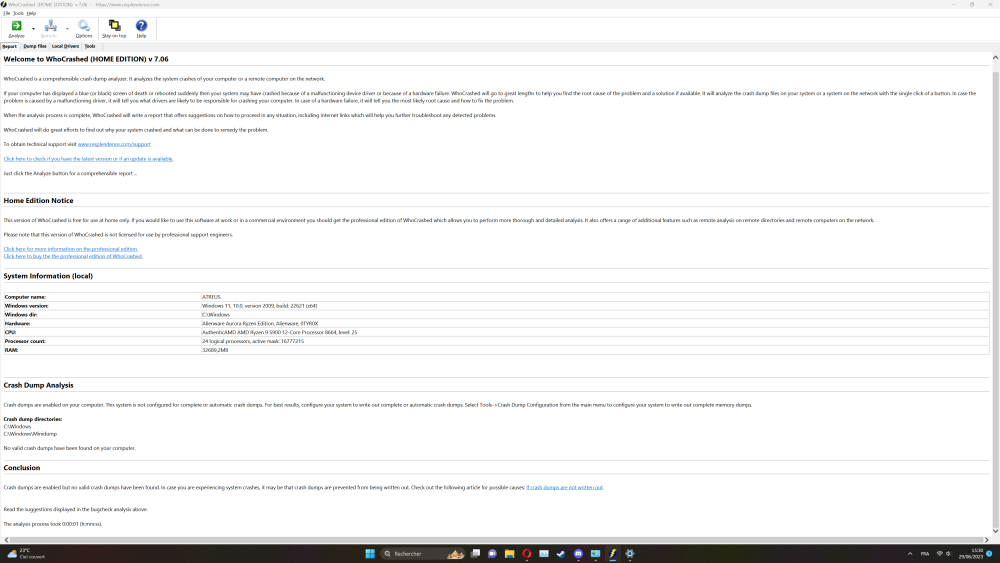
Task: Click the vertical scrollbar down arrow
Action: pyautogui.click(x=995, y=530)
